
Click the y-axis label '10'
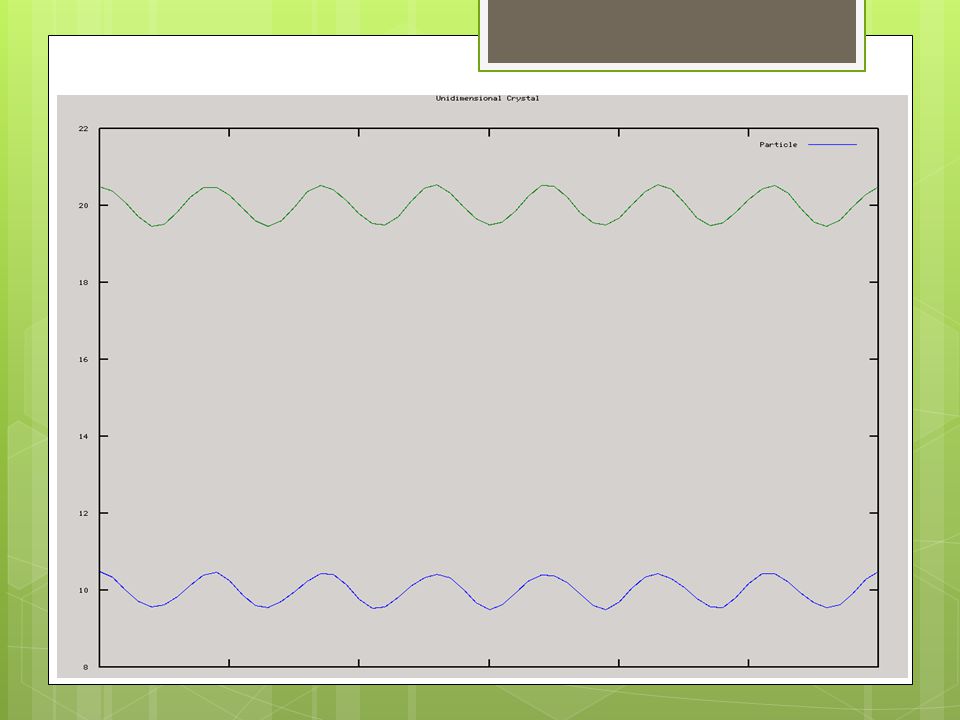83,590
